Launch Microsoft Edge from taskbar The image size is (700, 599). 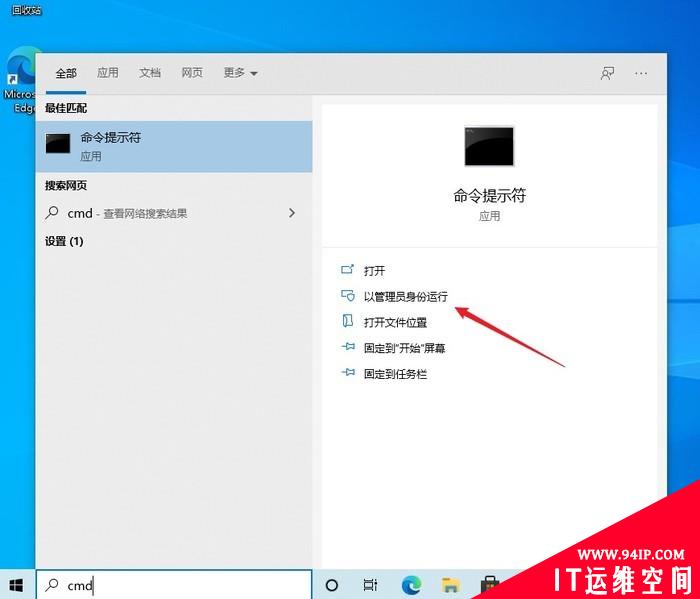[411, 585]
